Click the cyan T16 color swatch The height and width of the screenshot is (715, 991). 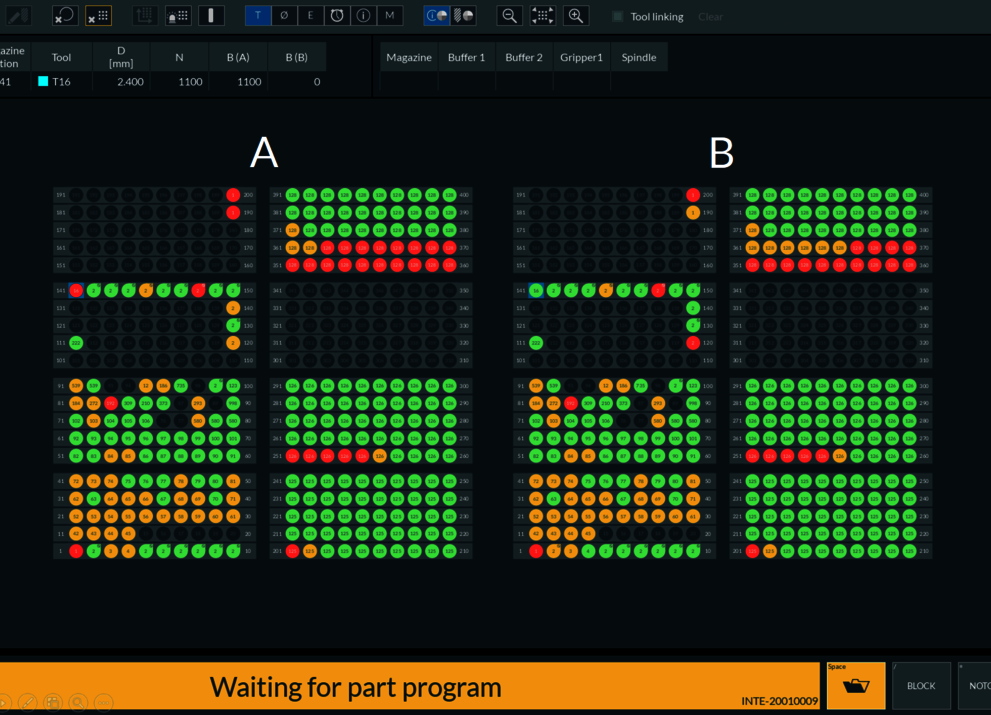(x=43, y=82)
